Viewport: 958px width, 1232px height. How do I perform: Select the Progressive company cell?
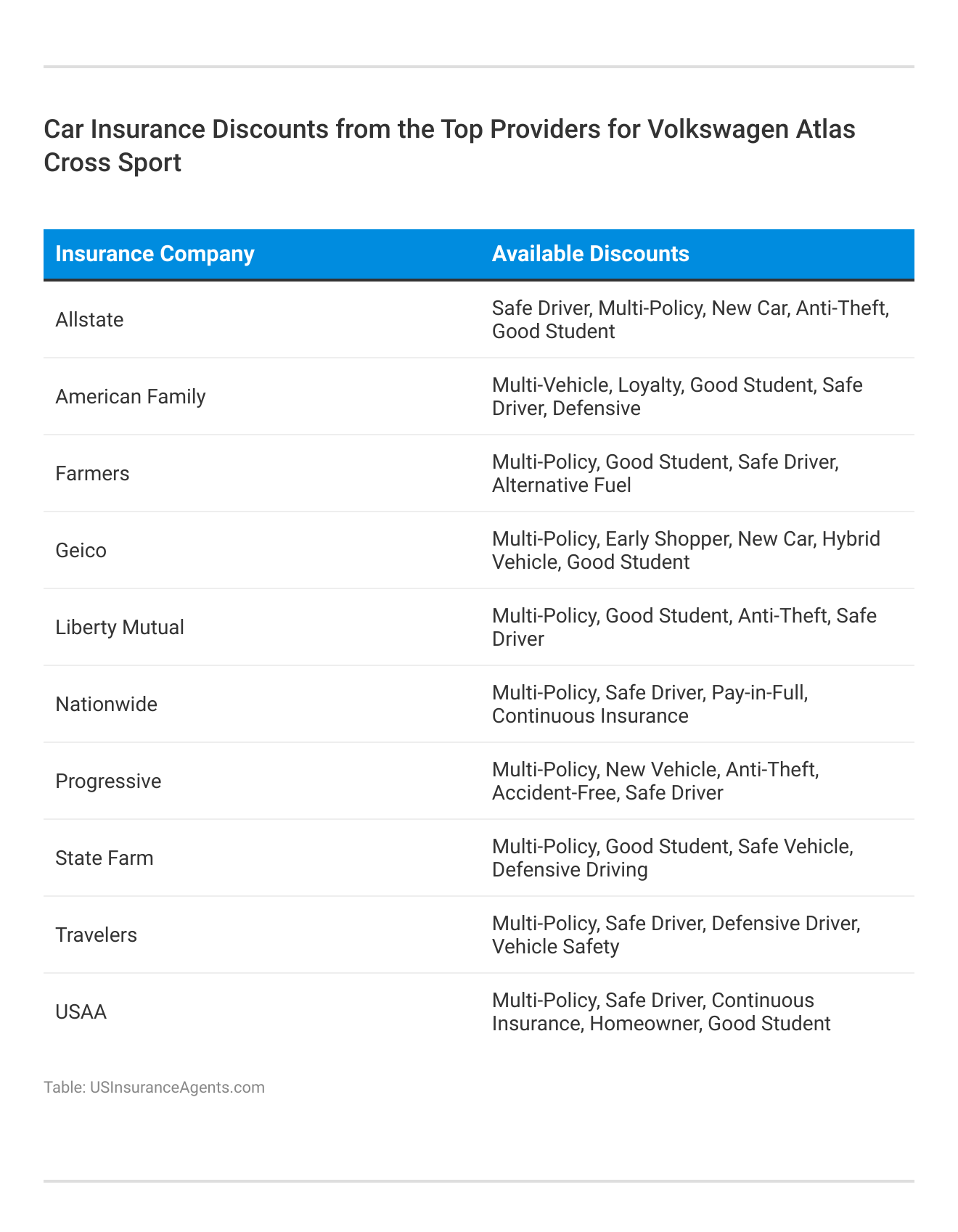(x=108, y=781)
